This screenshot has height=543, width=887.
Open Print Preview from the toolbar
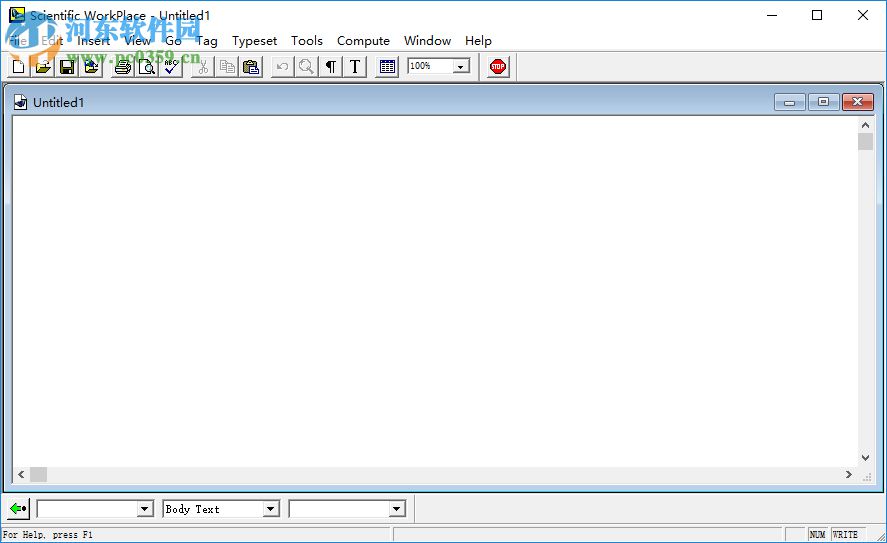coord(147,67)
